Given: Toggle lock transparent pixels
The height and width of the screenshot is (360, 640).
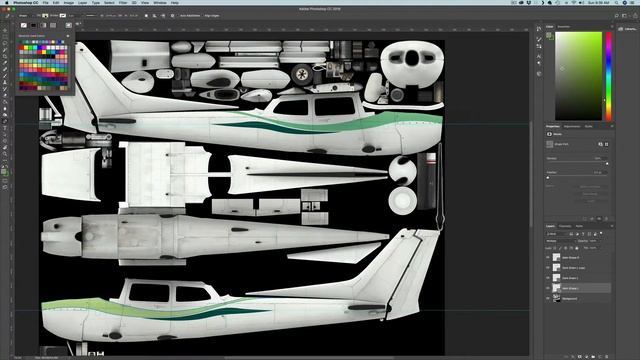Looking at the screenshot, I should (x=555, y=248).
